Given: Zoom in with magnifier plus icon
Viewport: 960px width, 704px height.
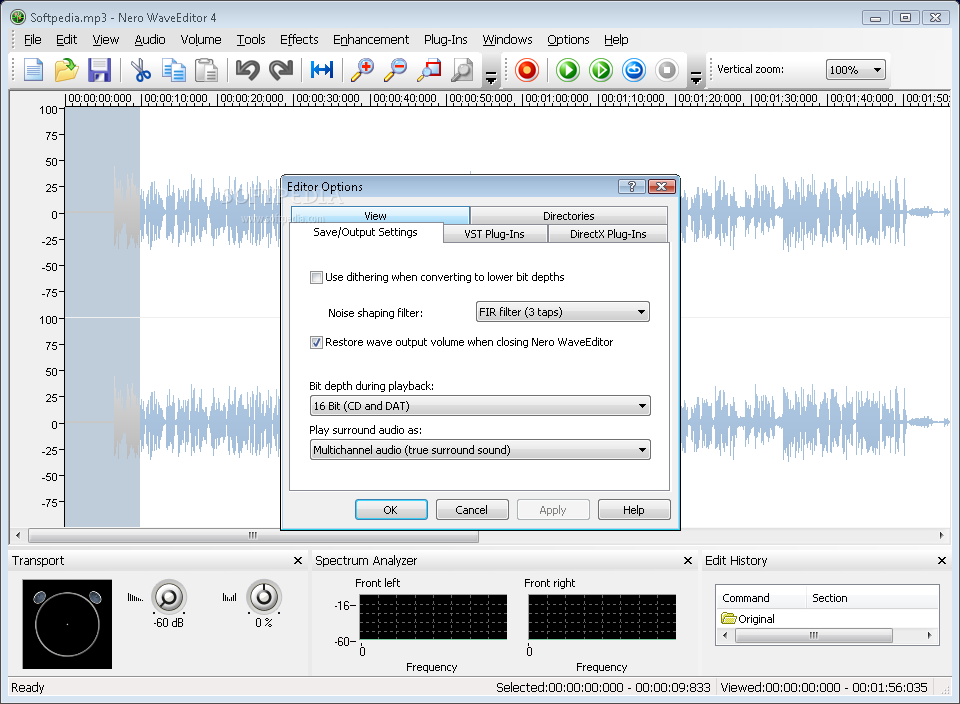Looking at the screenshot, I should click(362, 70).
